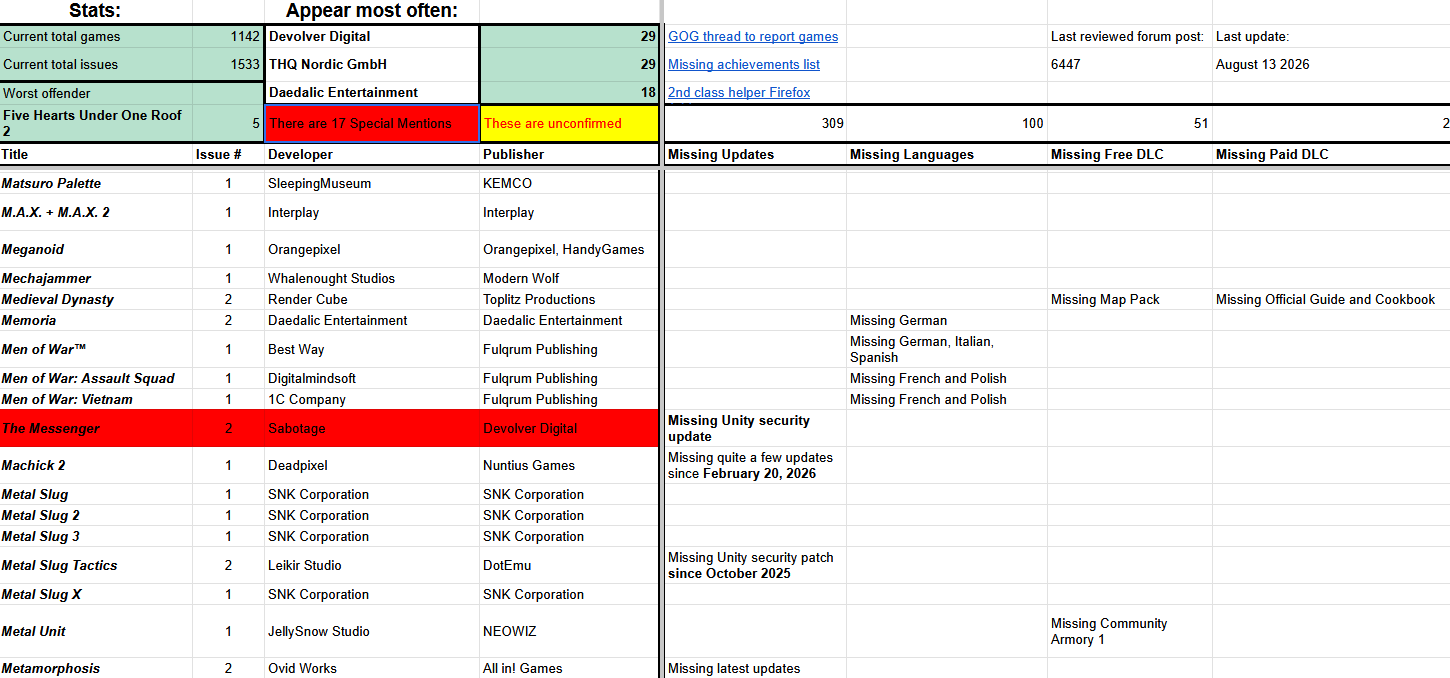
Task: Select 'Five Hearts Under One Roof 2' cell
Action: [x=96, y=123]
